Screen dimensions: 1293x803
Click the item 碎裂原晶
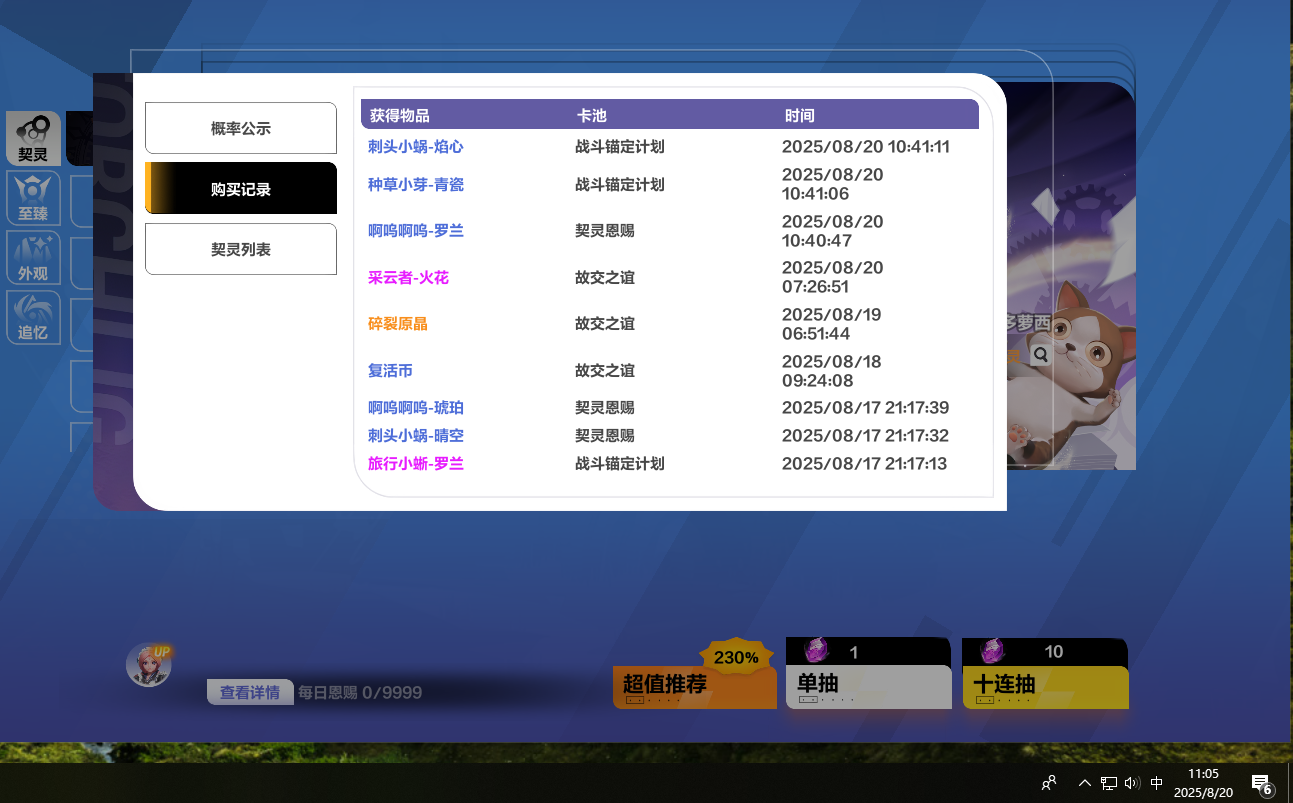(398, 324)
